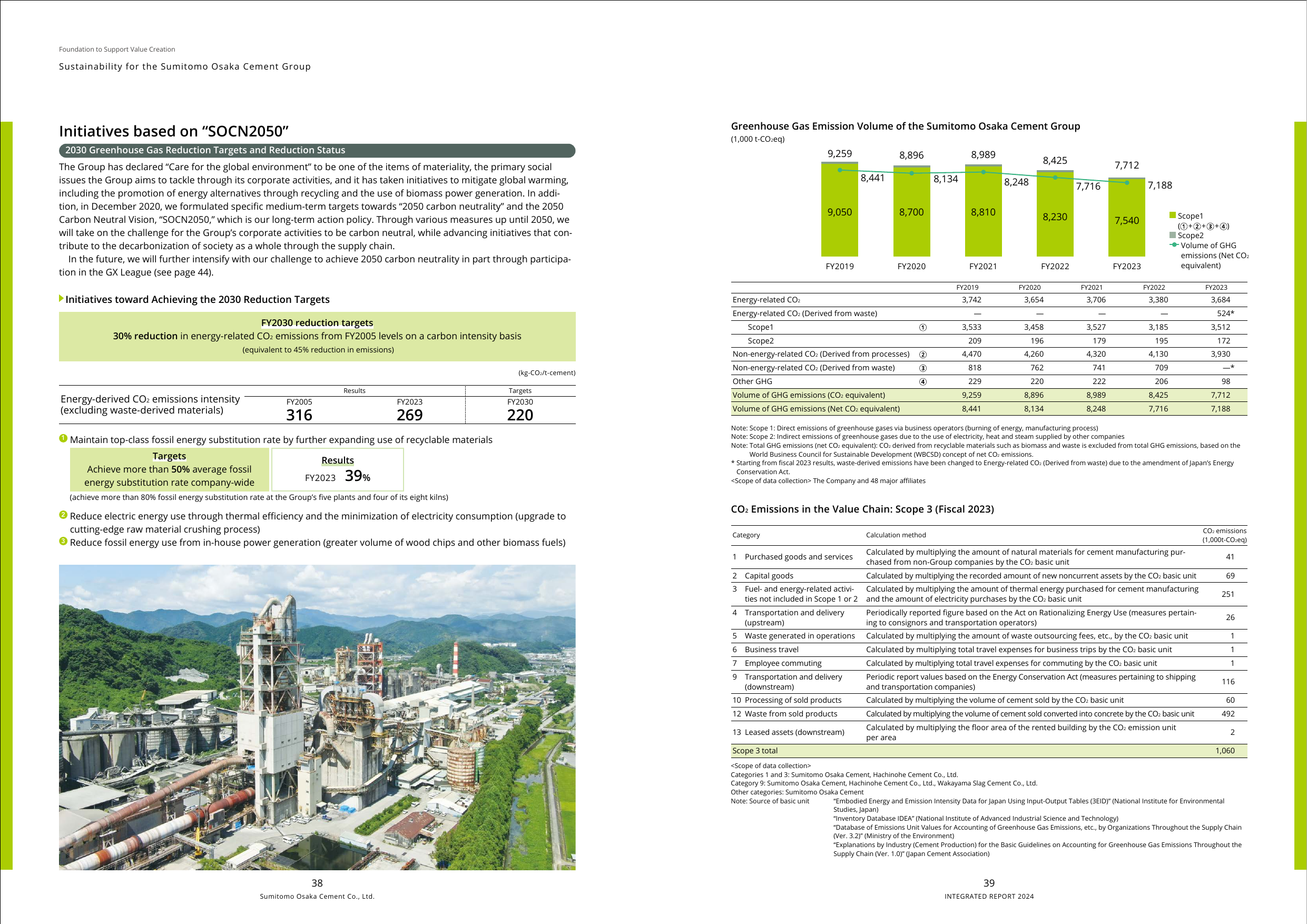Click the aerial cement plant photo

coord(317,717)
